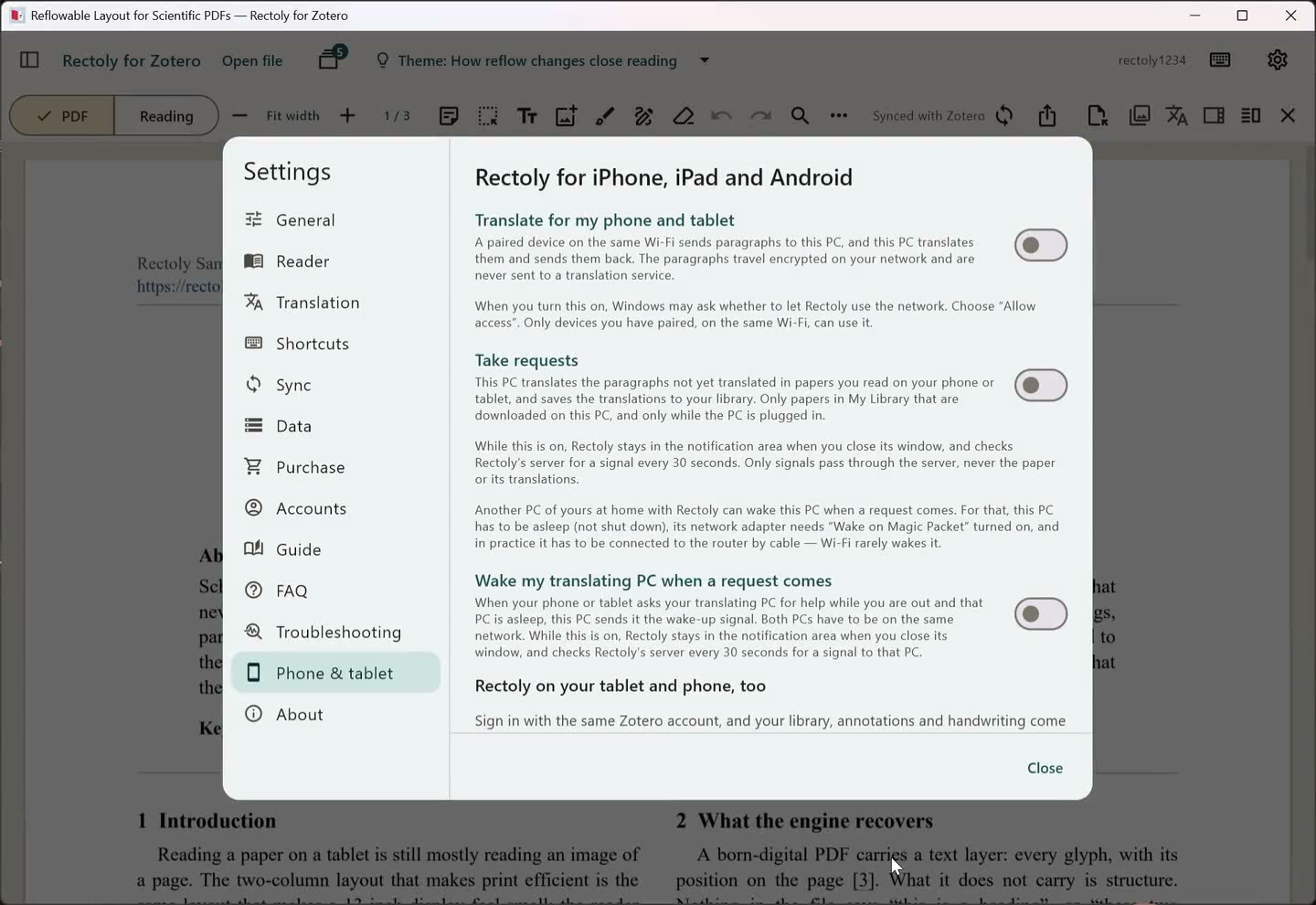Open the briefcase icon with badge 5
This screenshot has width=1316, height=905.
coord(330,59)
